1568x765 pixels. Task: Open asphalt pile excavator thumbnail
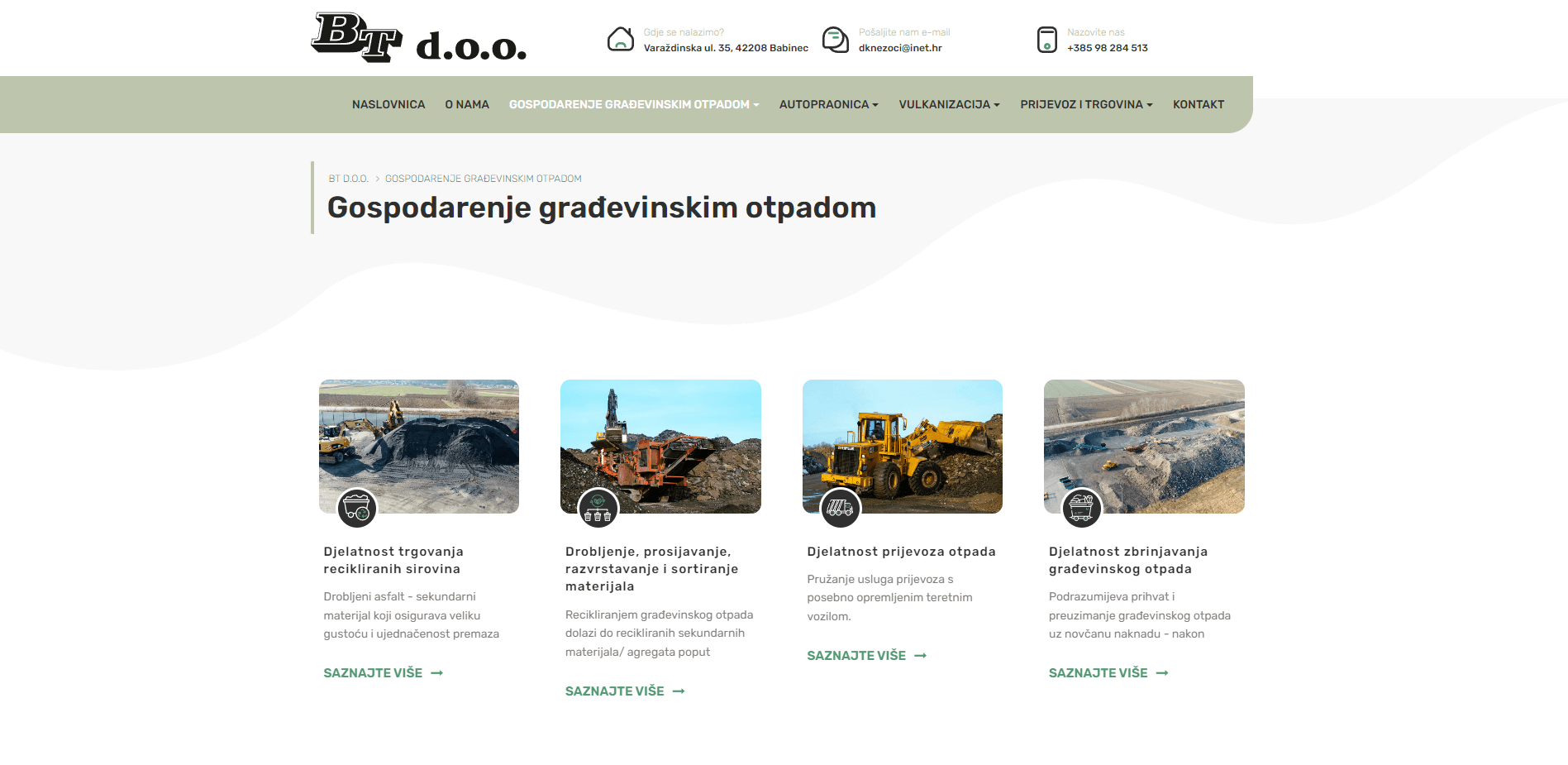[x=419, y=447]
